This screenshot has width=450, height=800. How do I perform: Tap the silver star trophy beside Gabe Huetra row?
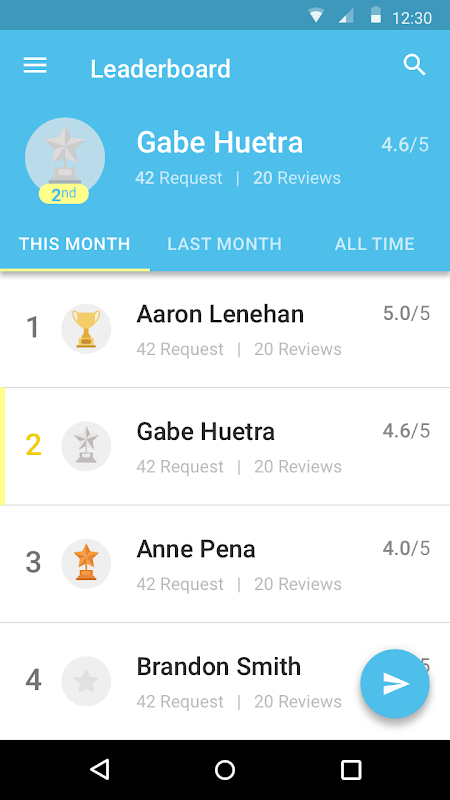coord(86,446)
